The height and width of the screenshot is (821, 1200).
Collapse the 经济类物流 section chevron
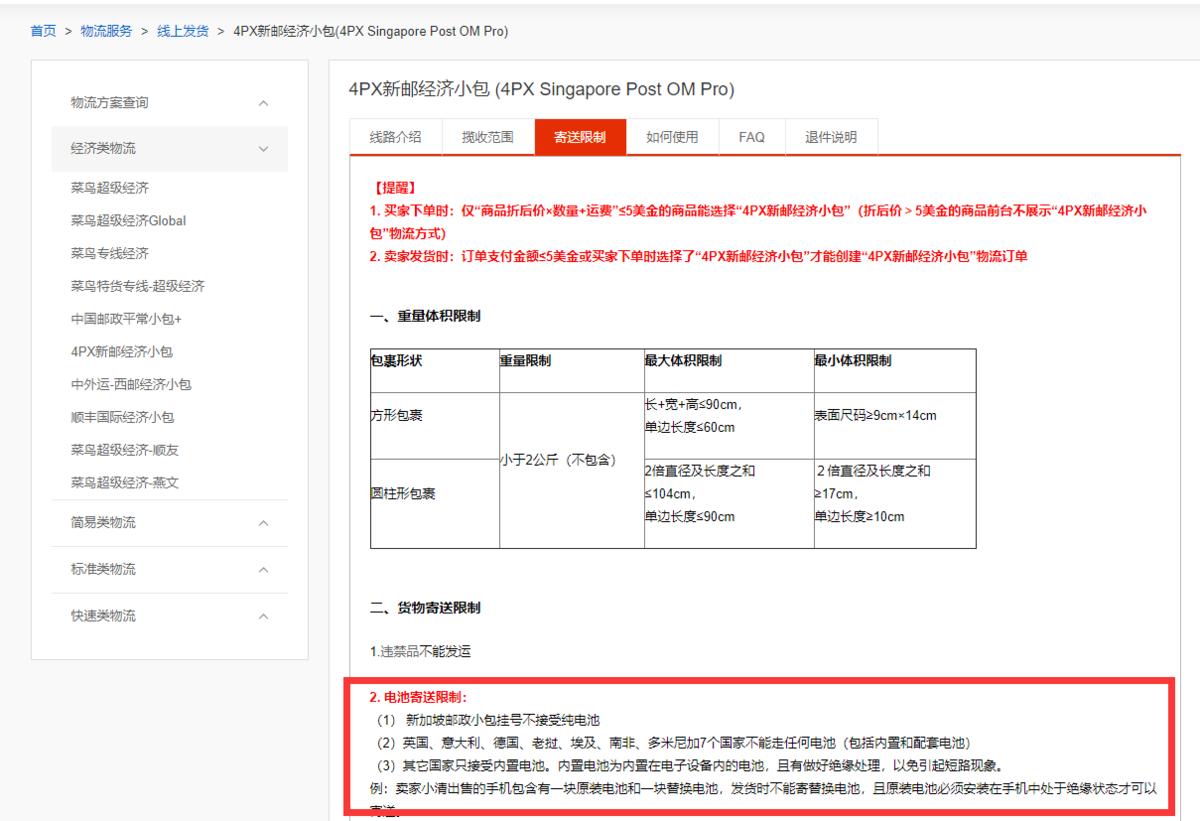click(263, 149)
